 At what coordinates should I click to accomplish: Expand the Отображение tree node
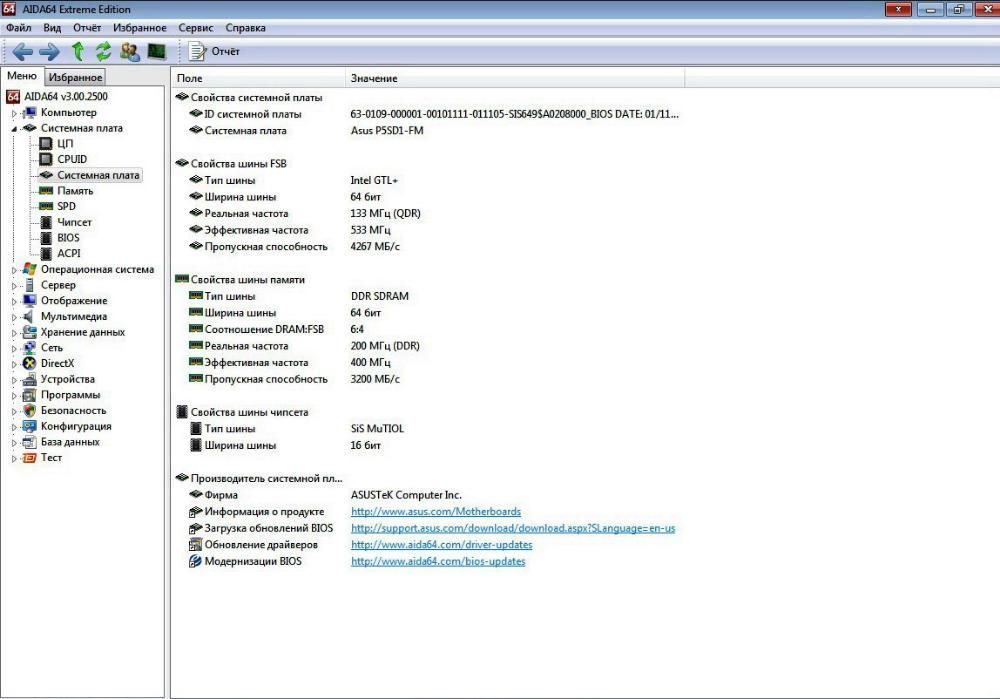click(14, 301)
